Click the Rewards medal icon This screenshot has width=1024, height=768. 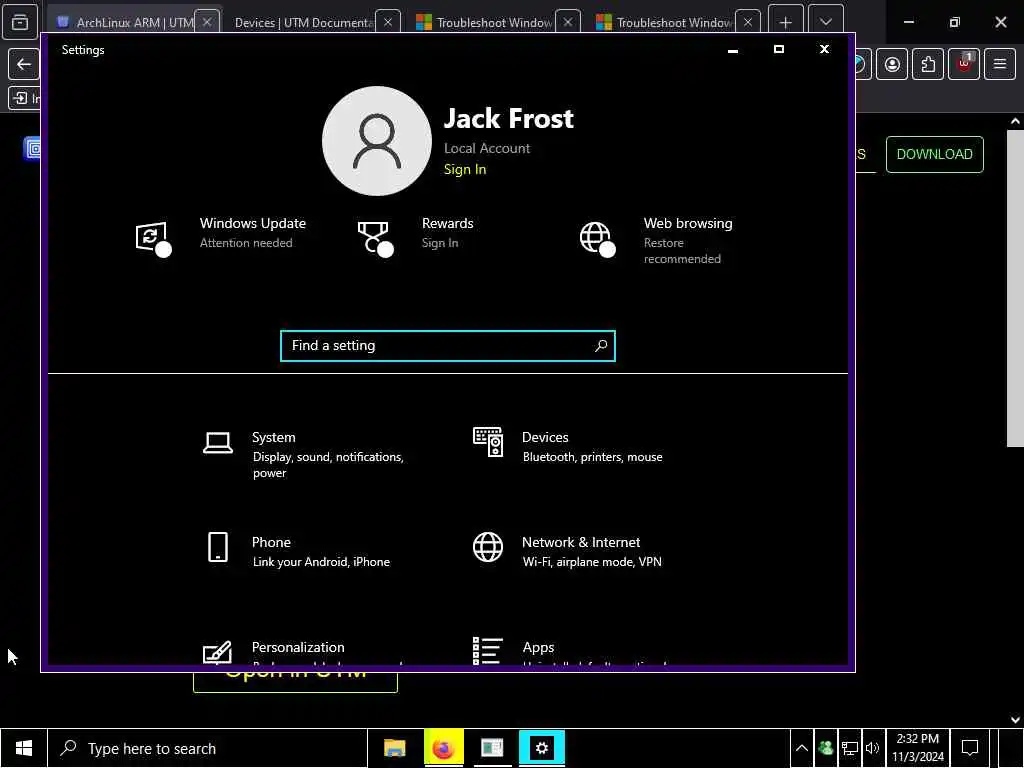[375, 238]
